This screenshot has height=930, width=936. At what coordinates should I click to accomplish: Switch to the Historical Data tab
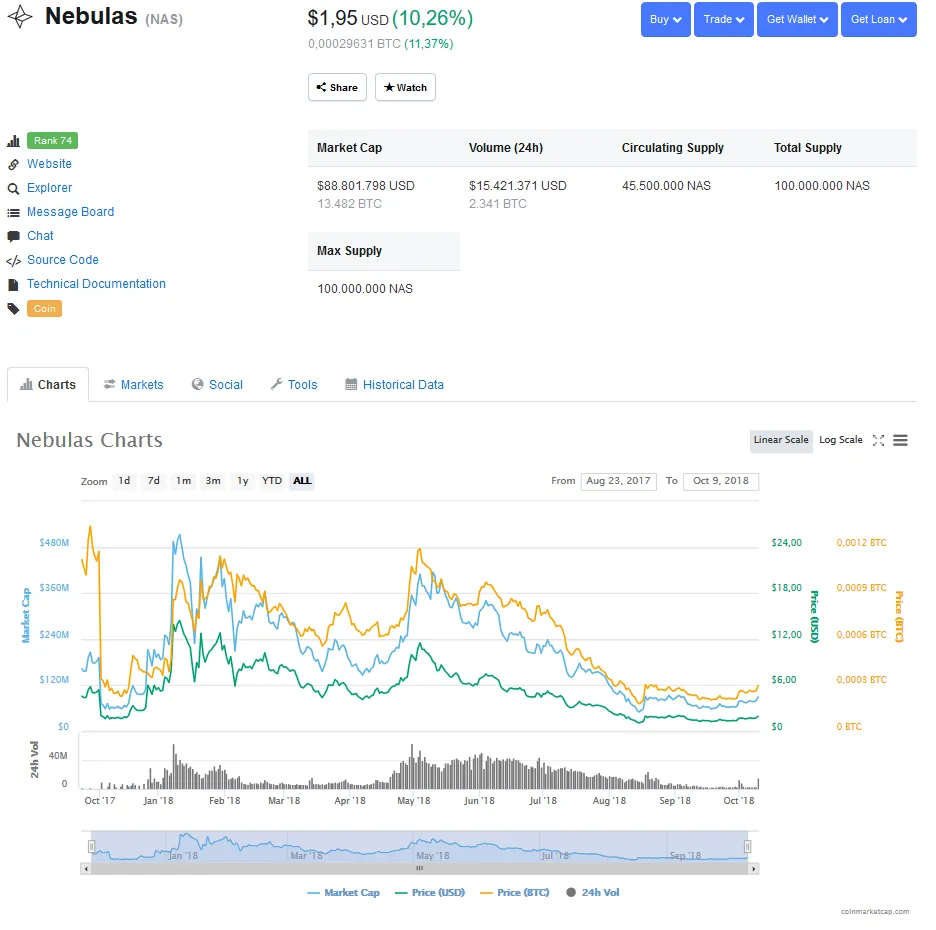pyautogui.click(x=395, y=384)
